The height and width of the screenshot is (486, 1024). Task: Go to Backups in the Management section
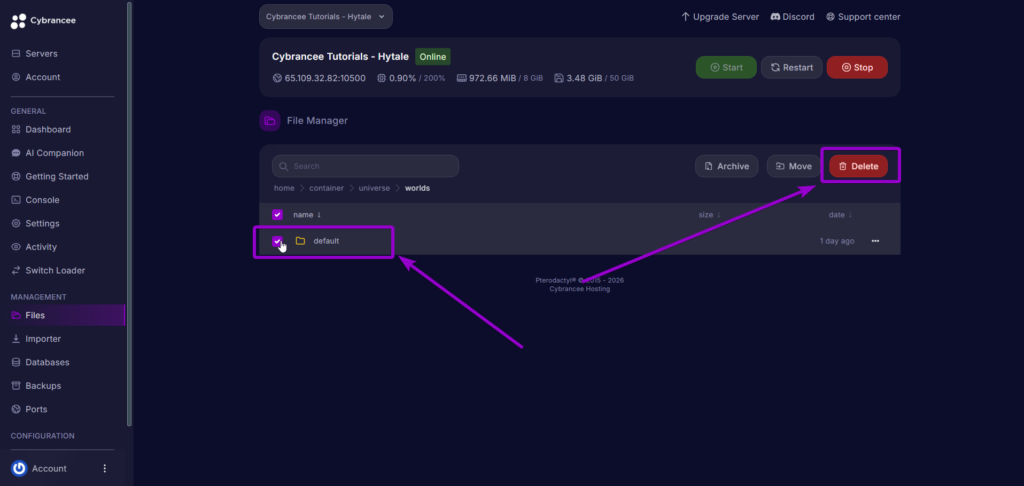point(43,386)
